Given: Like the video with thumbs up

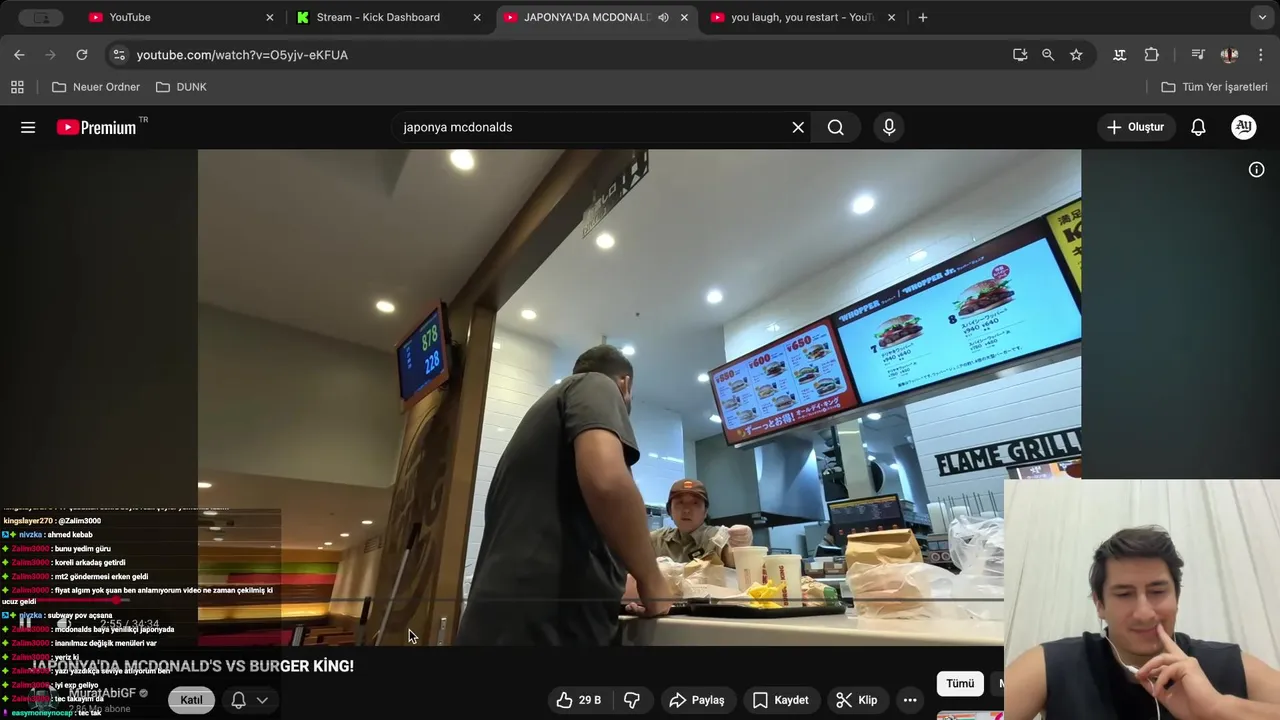Looking at the screenshot, I should point(579,700).
